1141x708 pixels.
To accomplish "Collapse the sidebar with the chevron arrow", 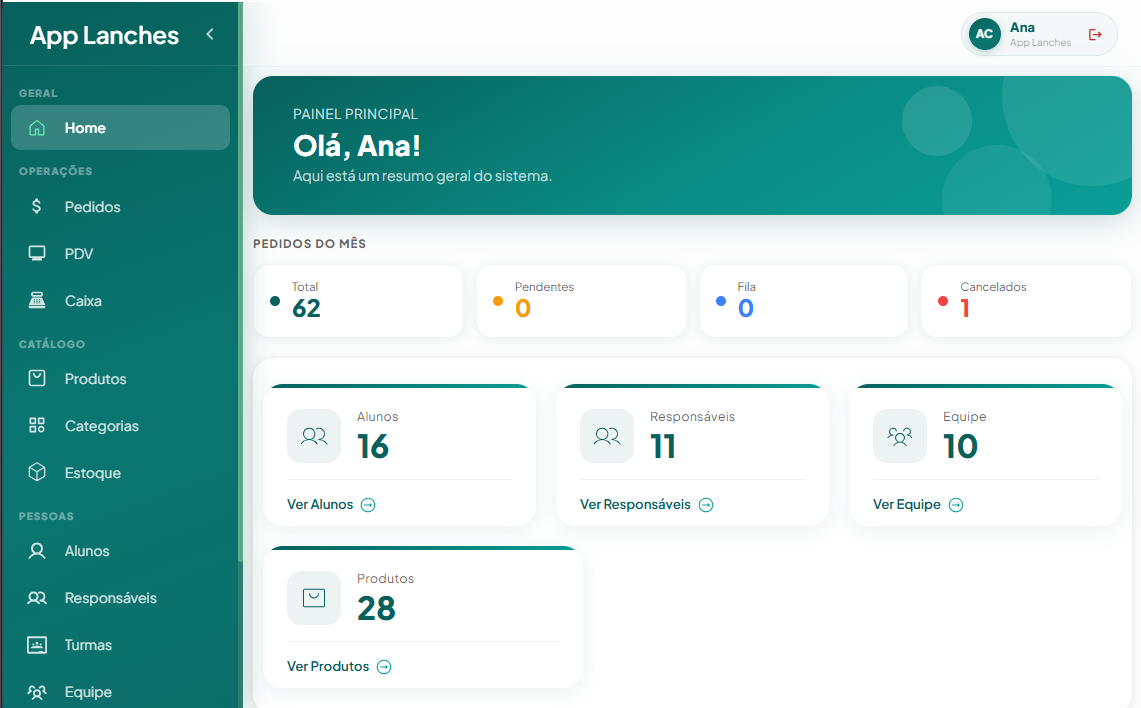I will 210,34.
